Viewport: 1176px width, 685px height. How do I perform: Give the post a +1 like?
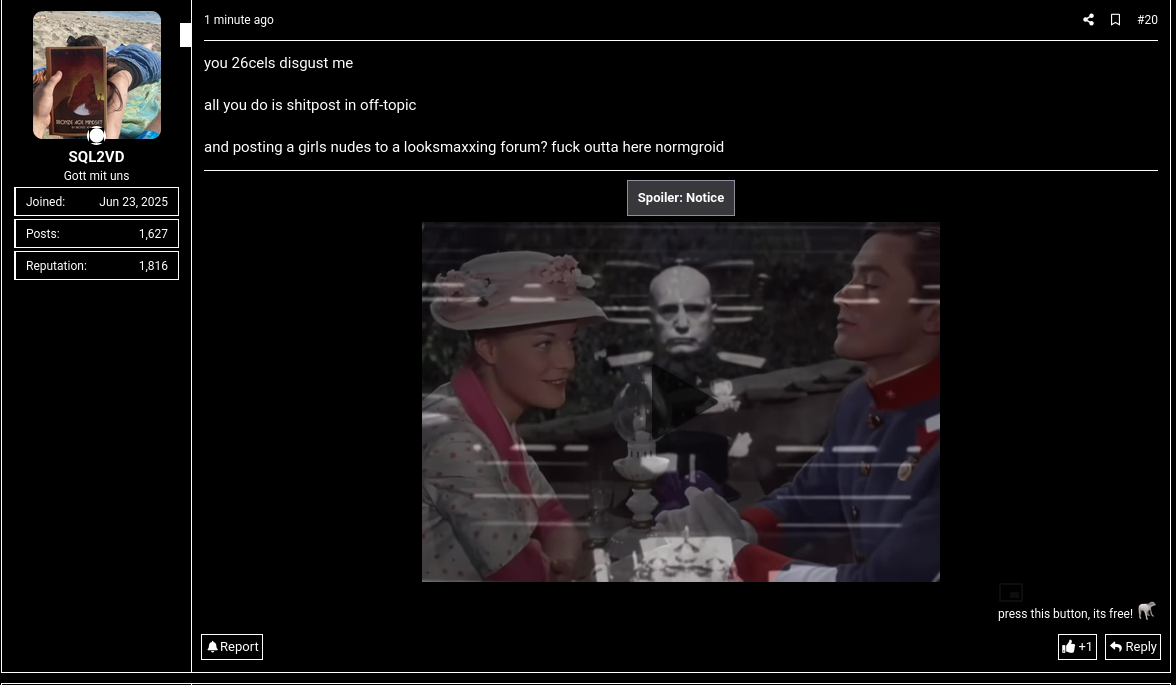[x=1077, y=647]
